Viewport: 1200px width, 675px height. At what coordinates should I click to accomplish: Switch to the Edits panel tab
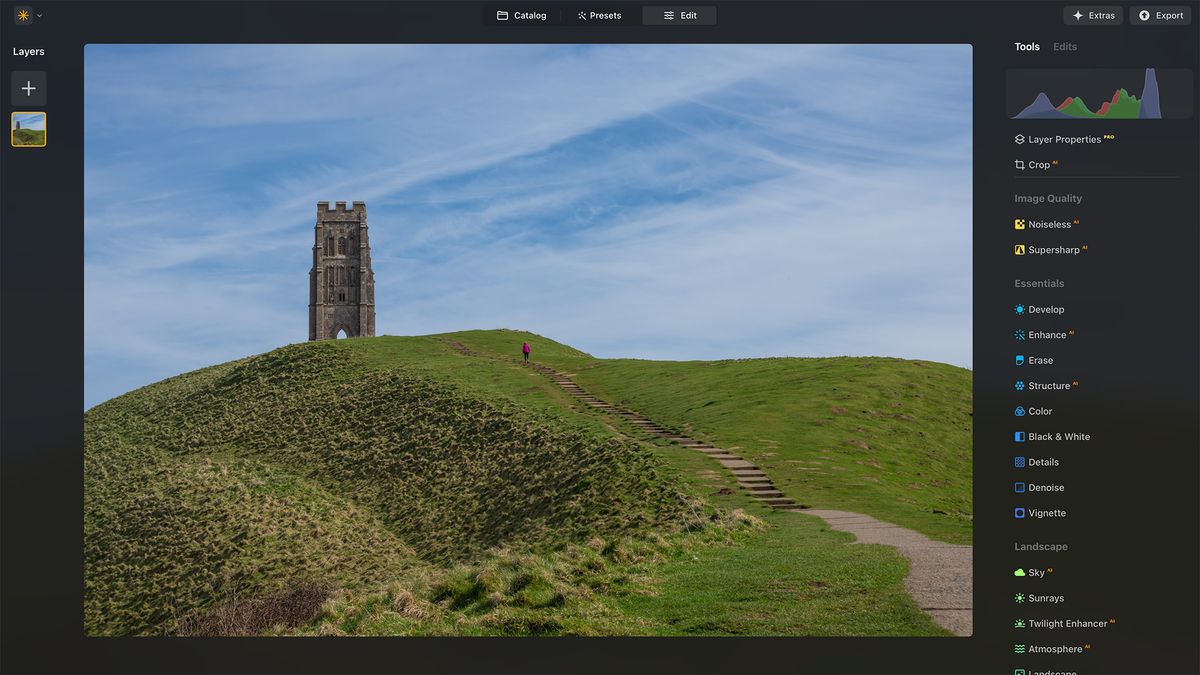1065,47
